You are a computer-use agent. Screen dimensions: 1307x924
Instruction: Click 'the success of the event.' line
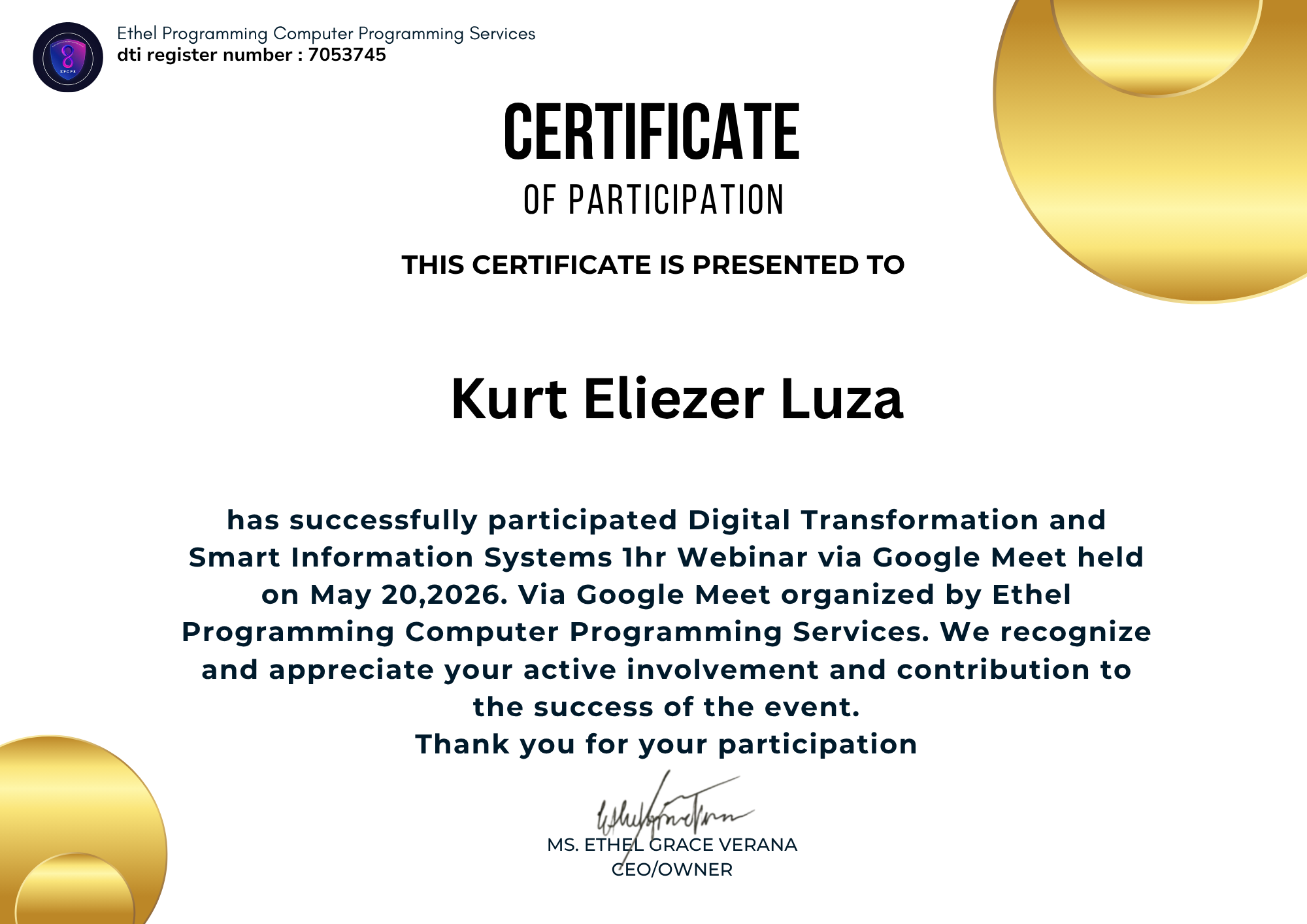click(x=667, y=707)
